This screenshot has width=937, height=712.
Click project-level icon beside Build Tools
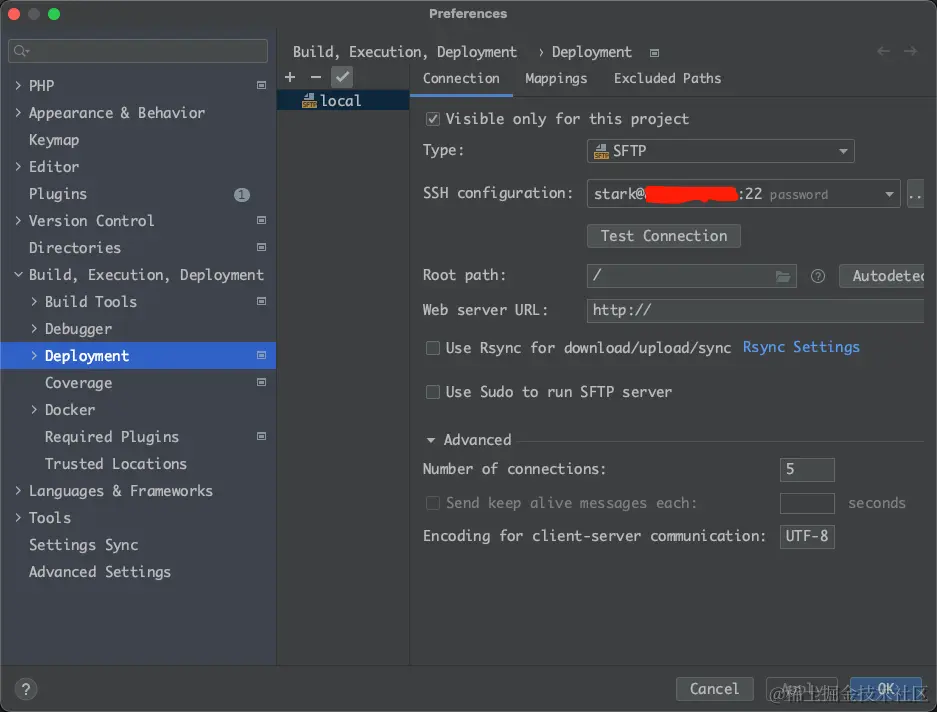click(x=261, y=301)
